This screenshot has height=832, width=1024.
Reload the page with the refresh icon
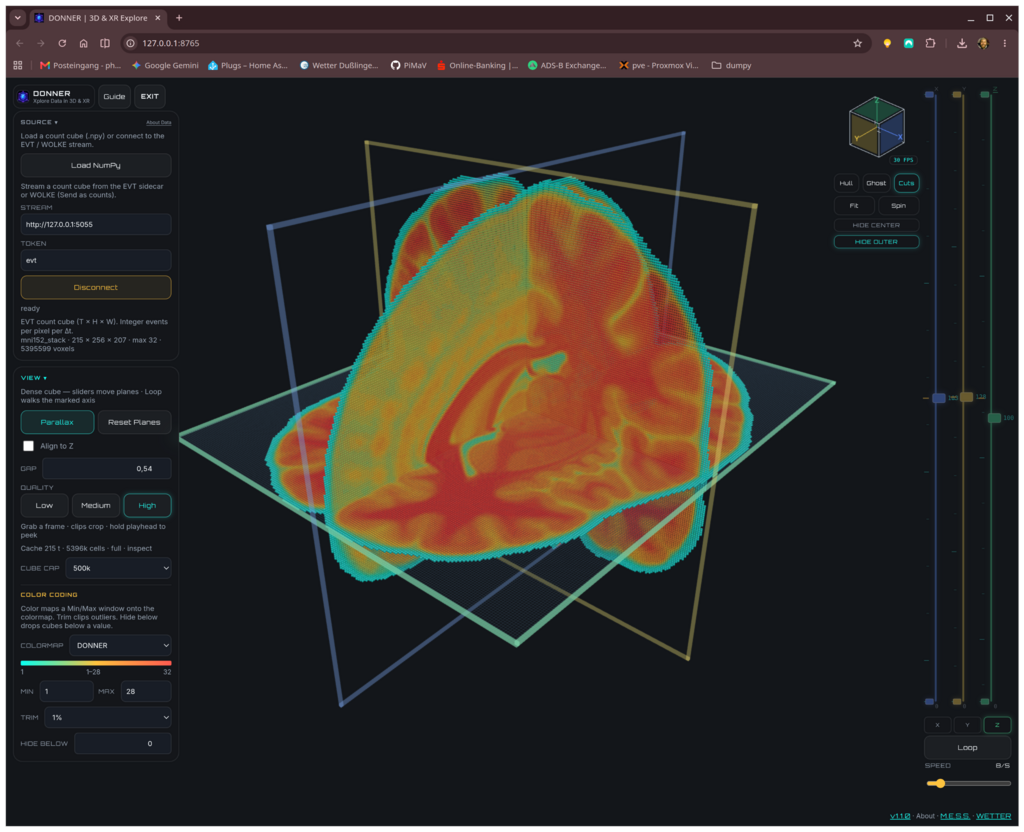pyautogui.click(x=62, y=43)
